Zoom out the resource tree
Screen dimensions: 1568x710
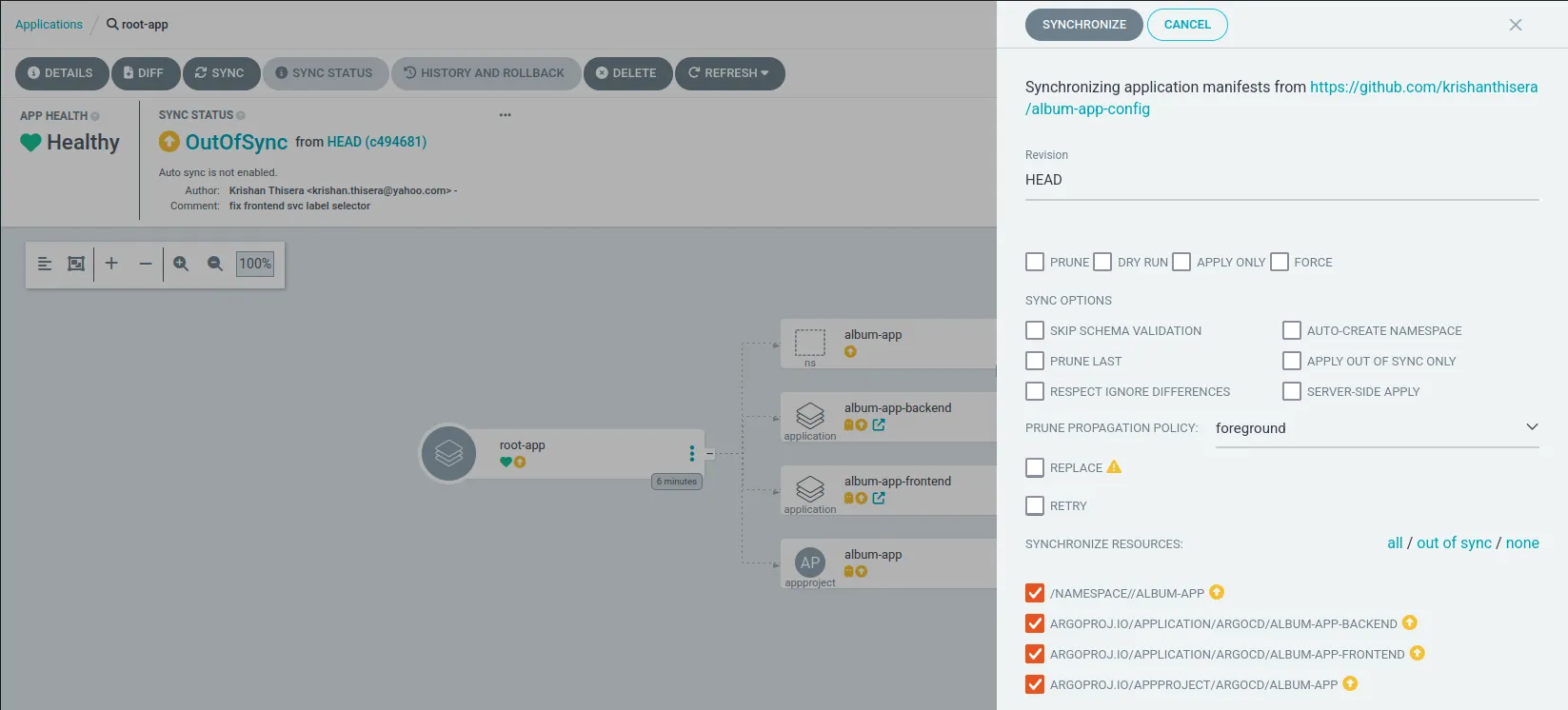click(x=215, y=264)
